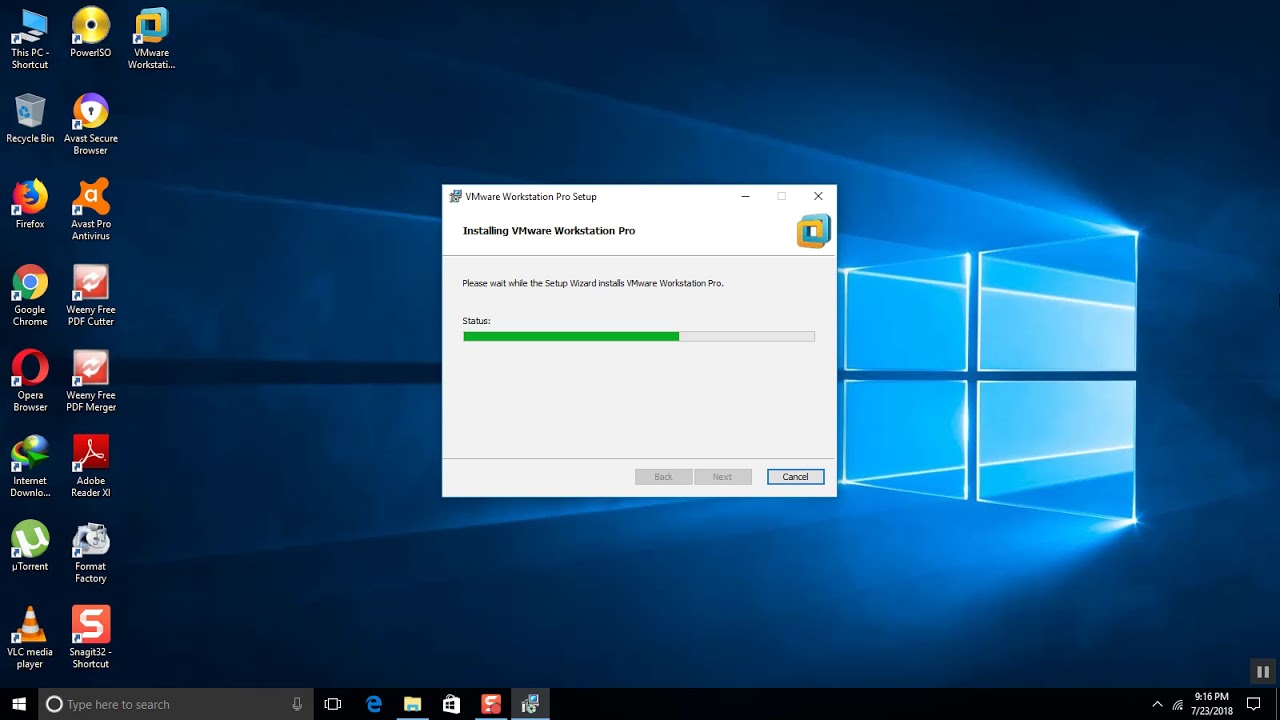
Task: Open File Explorer from the taskbar
Action: click(x=413, y=704)
